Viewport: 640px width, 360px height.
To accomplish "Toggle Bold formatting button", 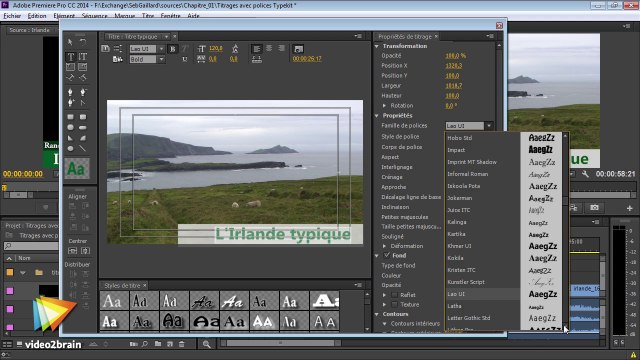I will (172, 49).
